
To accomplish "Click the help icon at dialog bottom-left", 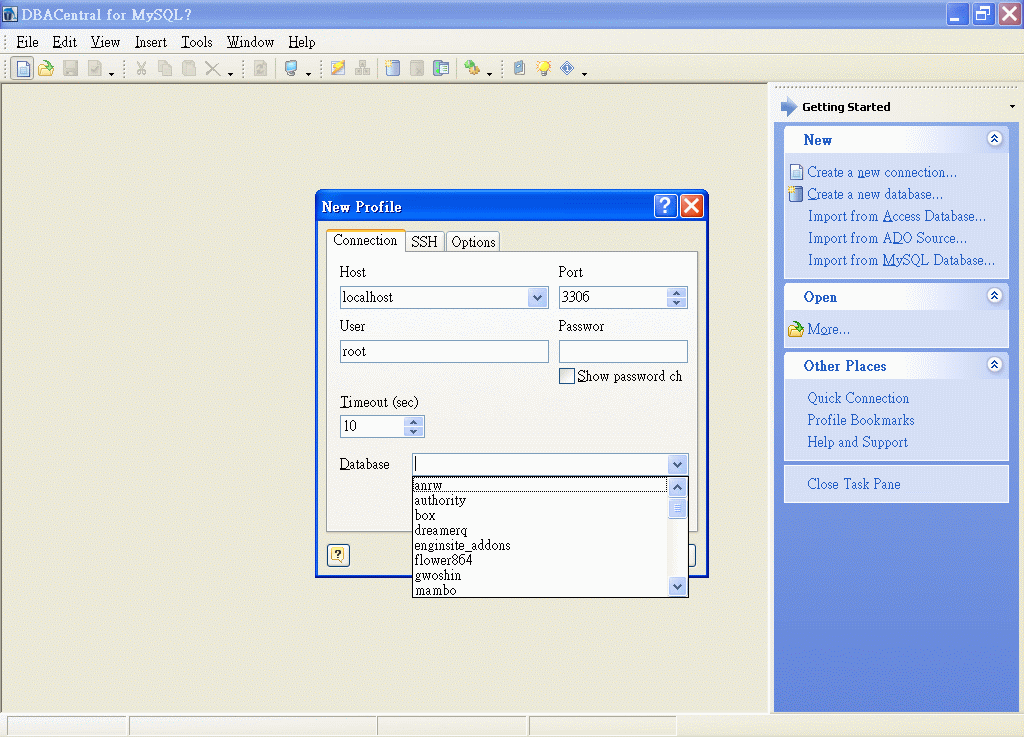I will (x=338, y=555).
